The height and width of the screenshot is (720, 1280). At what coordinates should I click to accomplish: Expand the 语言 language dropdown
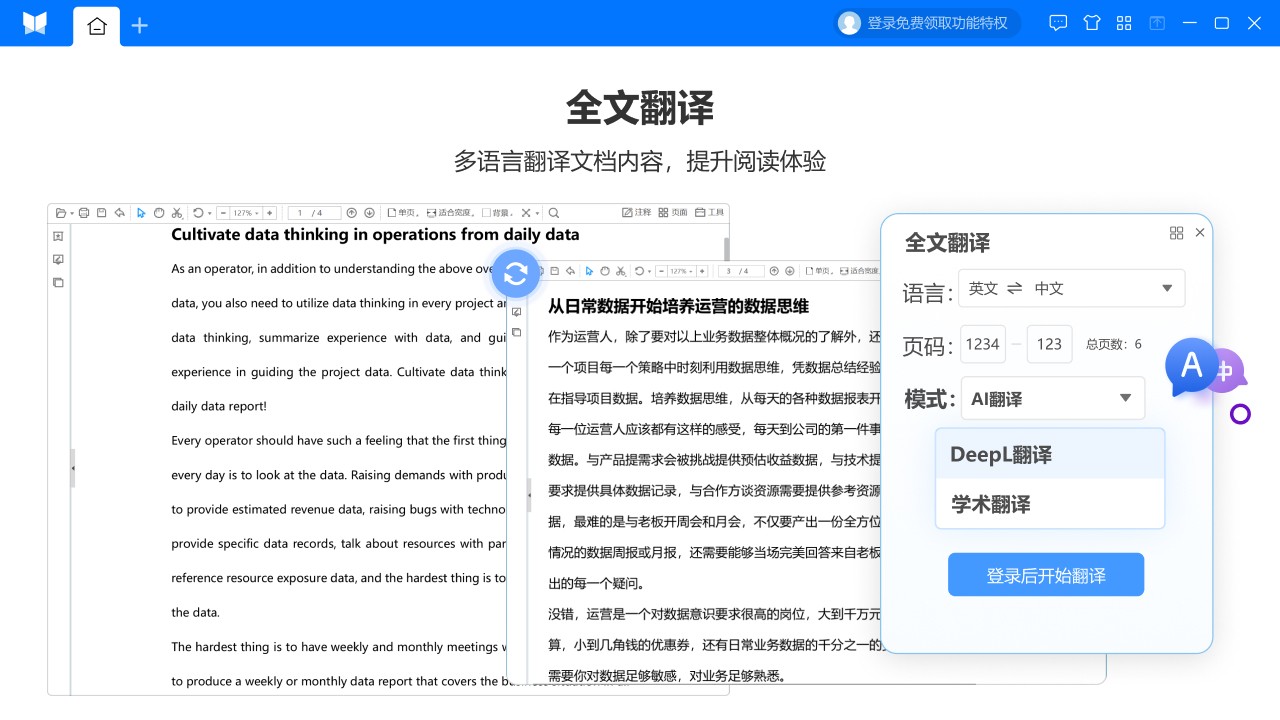click(x=1071, y=289)
